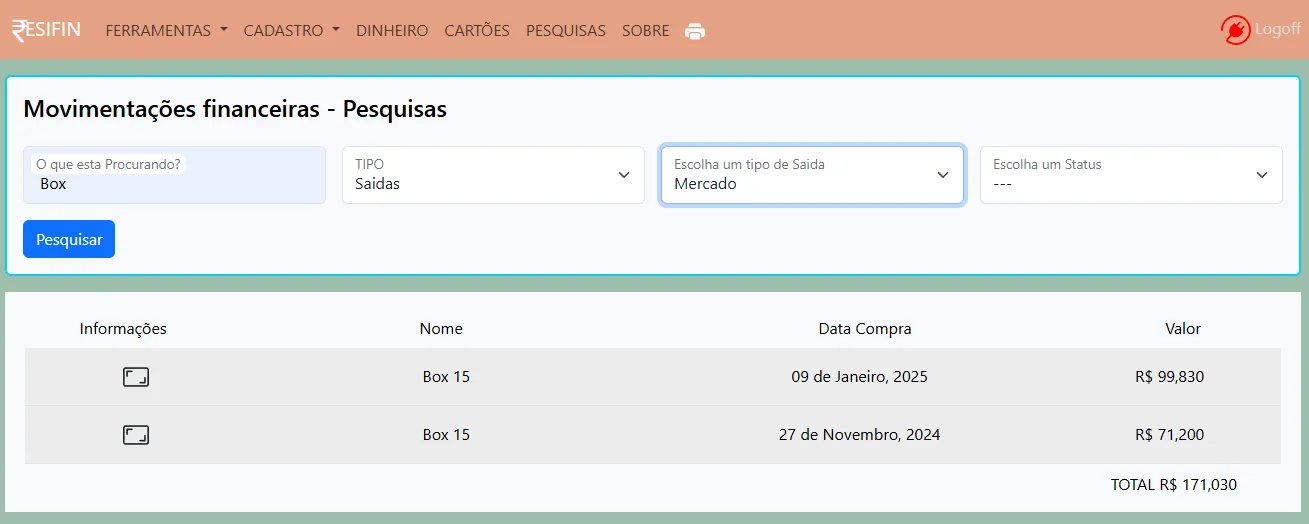Open the TIPO Saidas select box
Screen dimensions: 1309x524
point(493,175)
